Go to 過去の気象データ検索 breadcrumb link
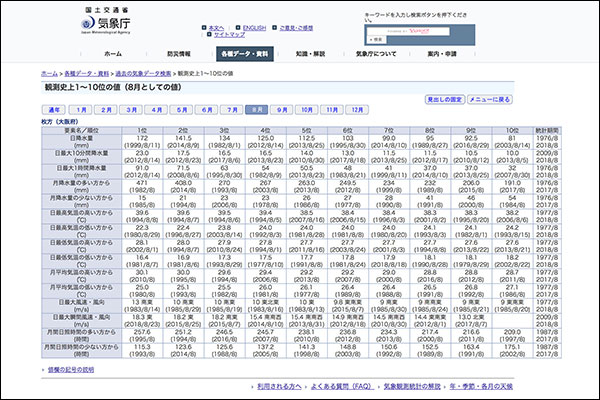 coord(147,74)
